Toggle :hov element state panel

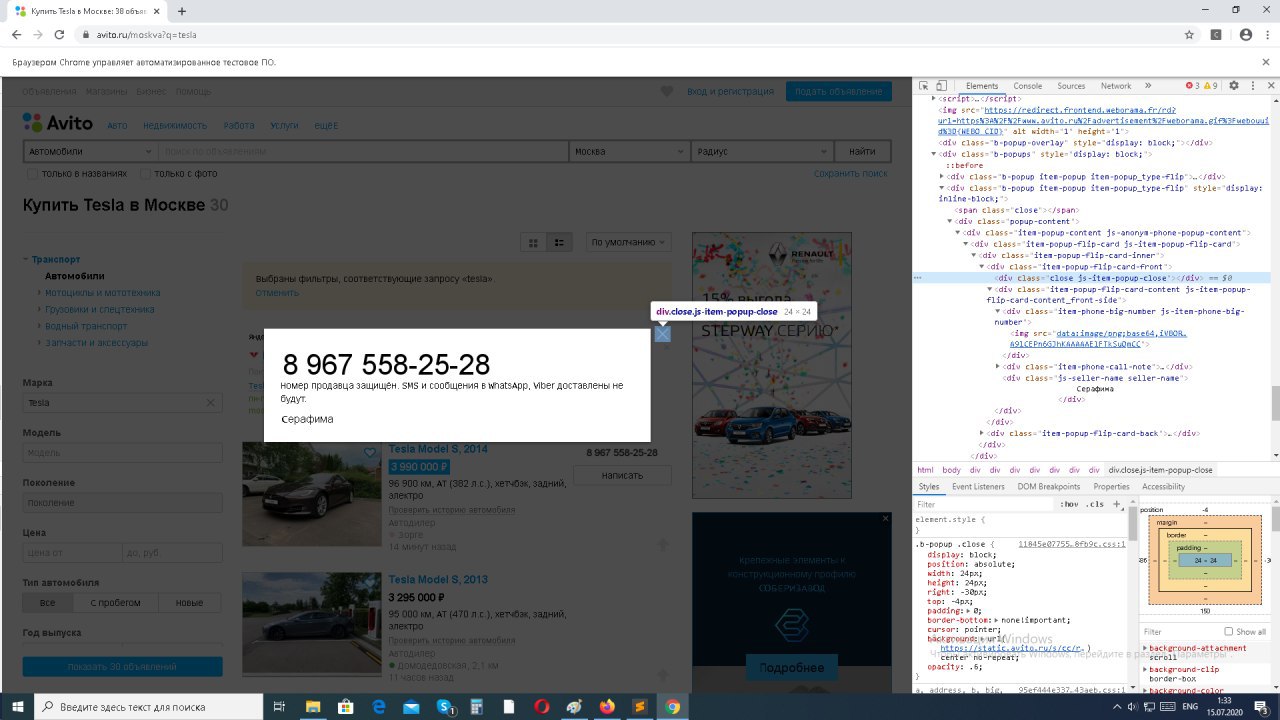1069,504
